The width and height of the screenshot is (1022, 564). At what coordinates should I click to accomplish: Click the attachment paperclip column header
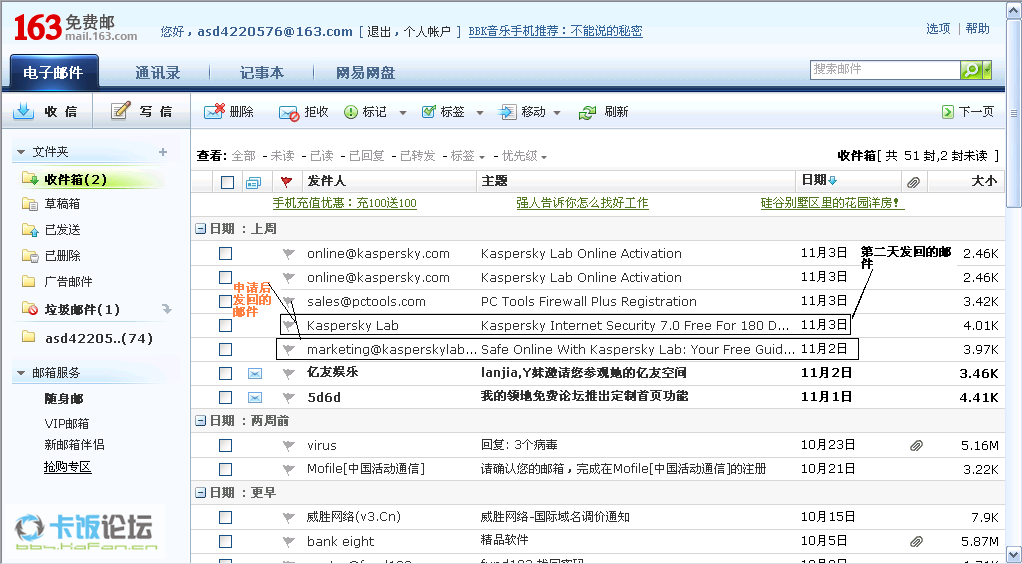[914, 182]
